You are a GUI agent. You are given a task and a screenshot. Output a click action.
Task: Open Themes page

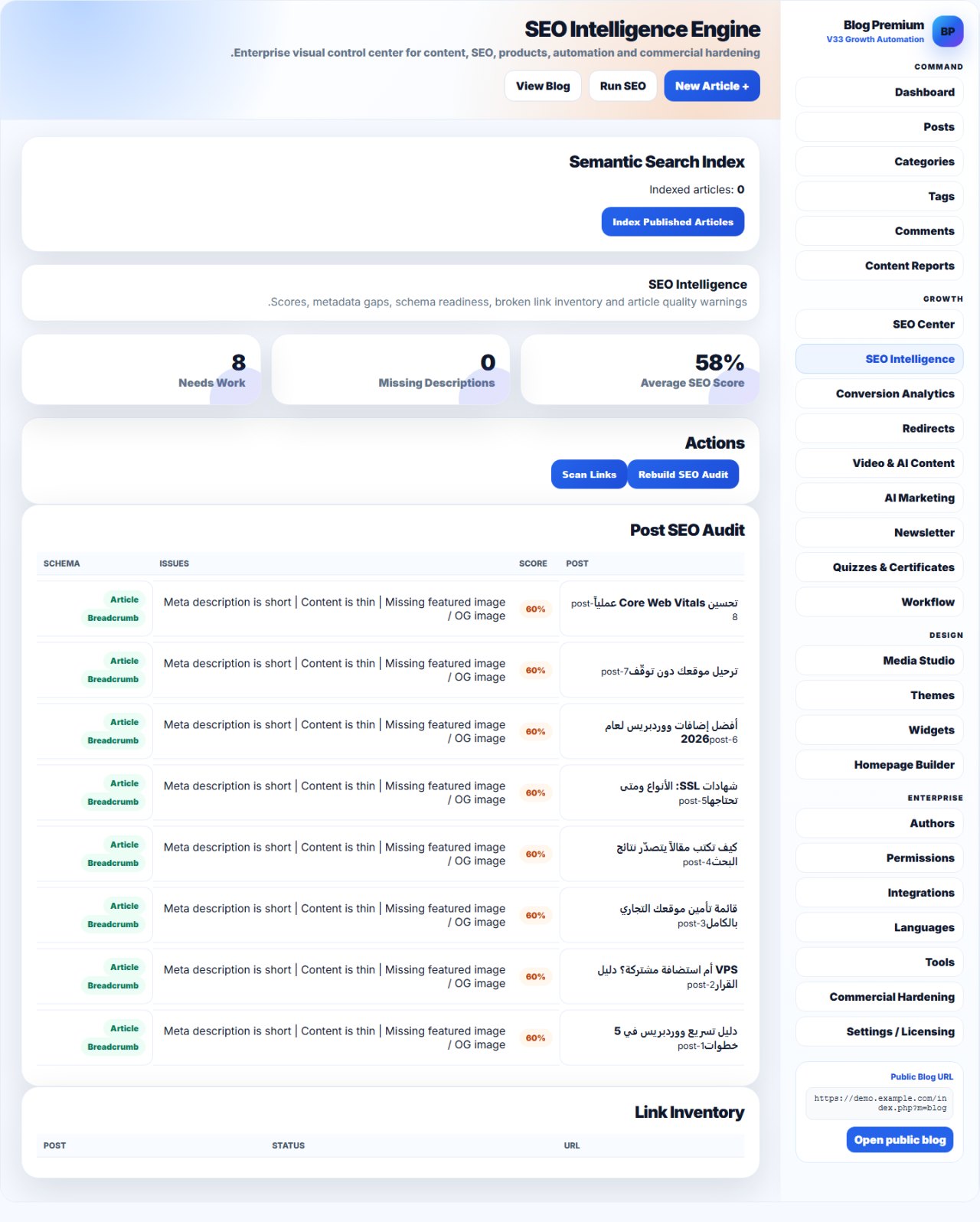[x=879, y=695]
